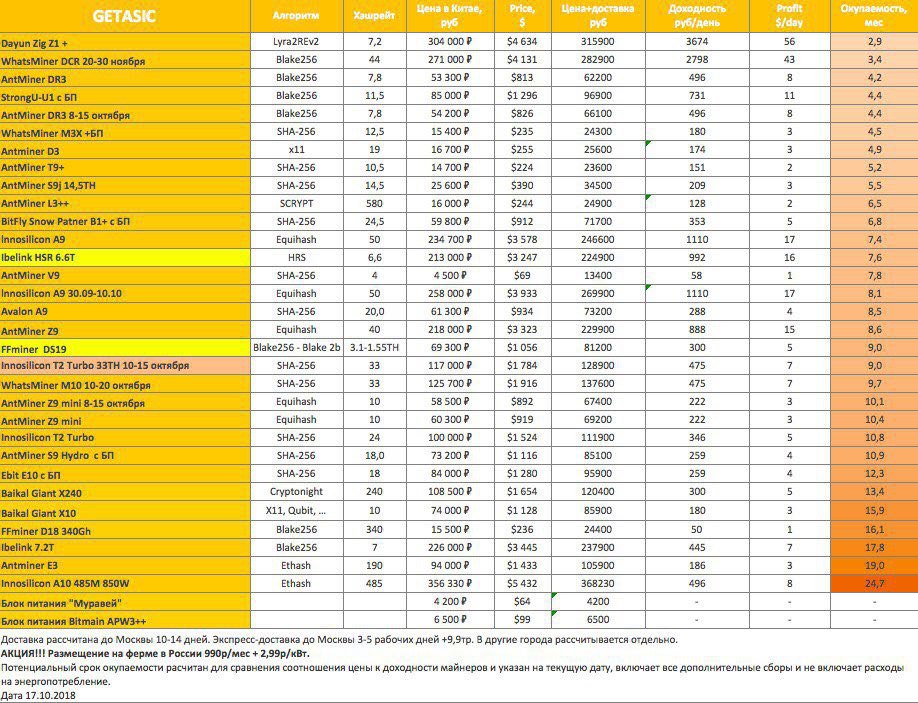This screenshot has height=703, width=918.
Task: Select the AntMiner Z9 mini 8-15 октября cell
Action: pyautogui.click(x=125, y=402)
